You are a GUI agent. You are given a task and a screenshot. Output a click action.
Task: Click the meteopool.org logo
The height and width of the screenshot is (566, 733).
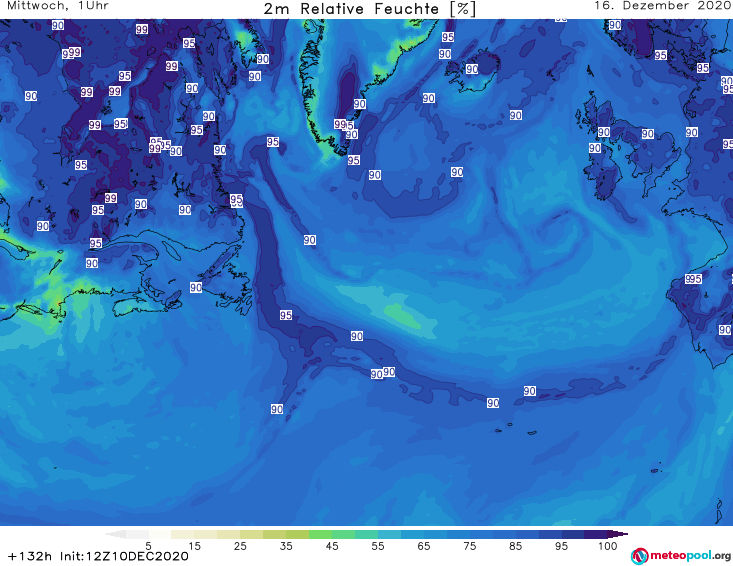[x=681, y=556]
